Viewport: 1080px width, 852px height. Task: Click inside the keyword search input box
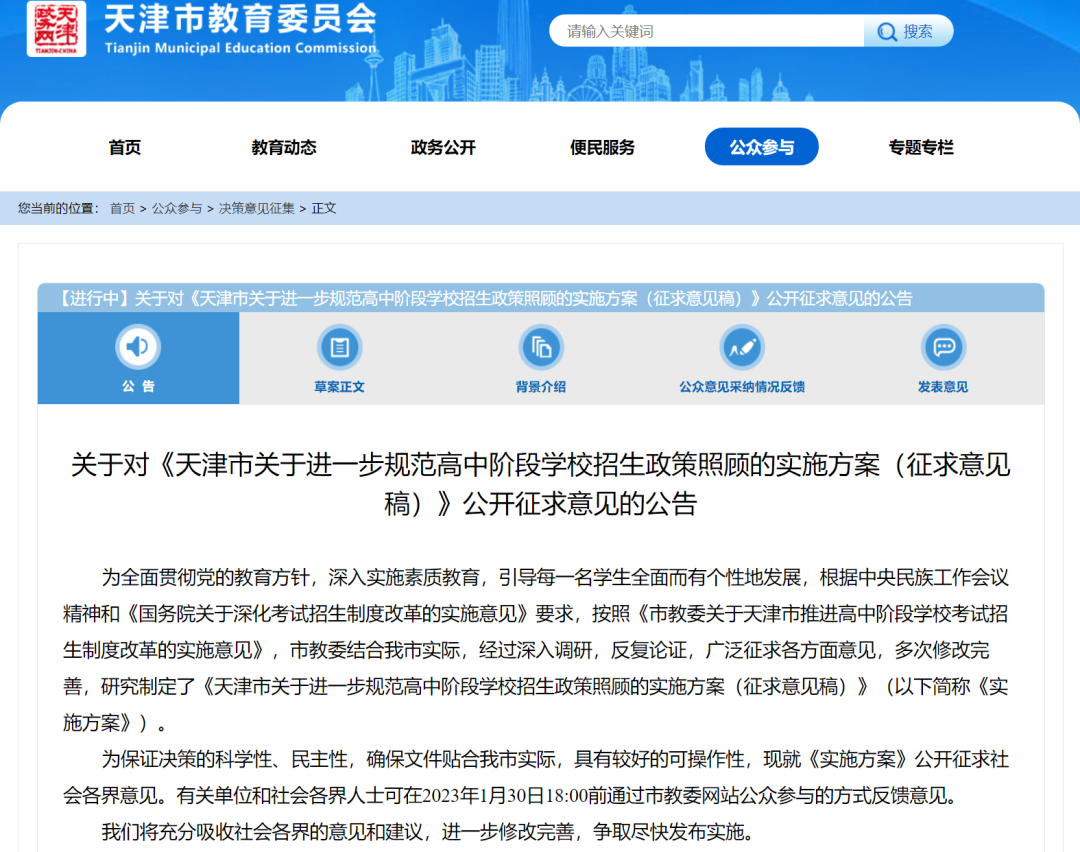coord(700,31)
